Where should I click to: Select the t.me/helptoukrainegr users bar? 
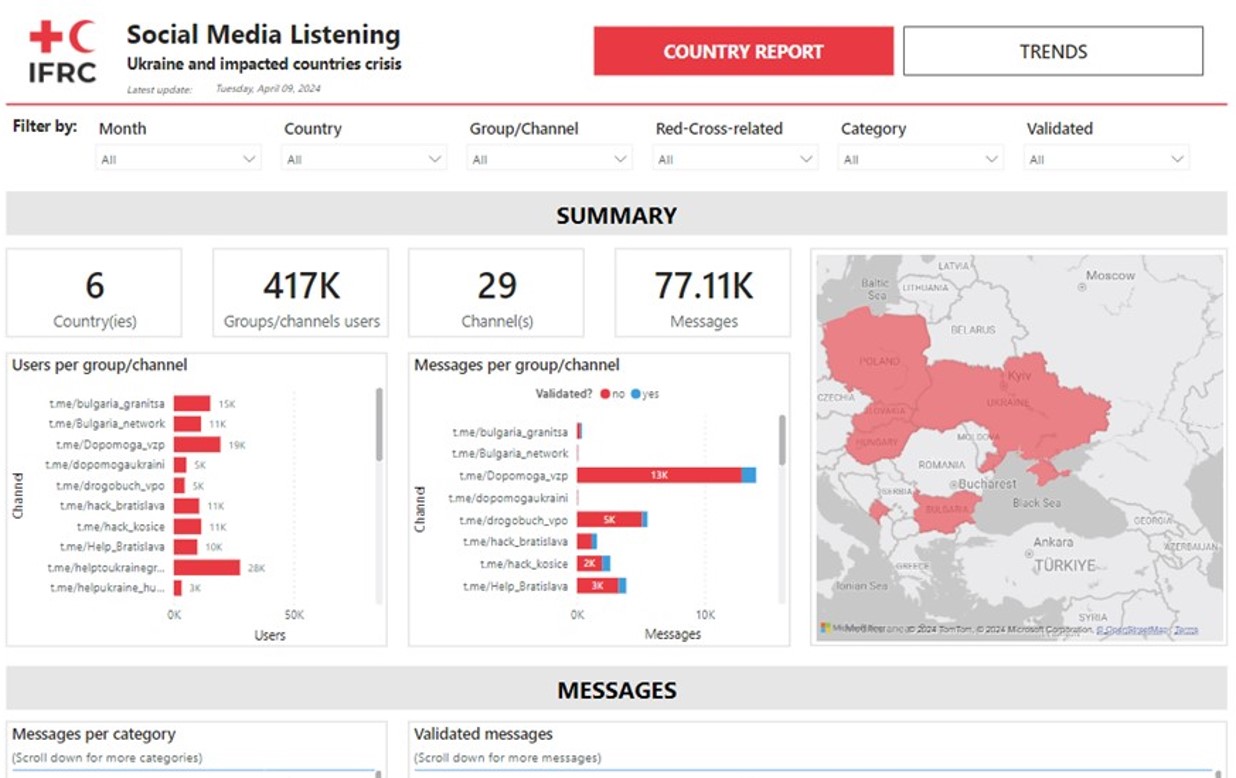click(206, 568)
